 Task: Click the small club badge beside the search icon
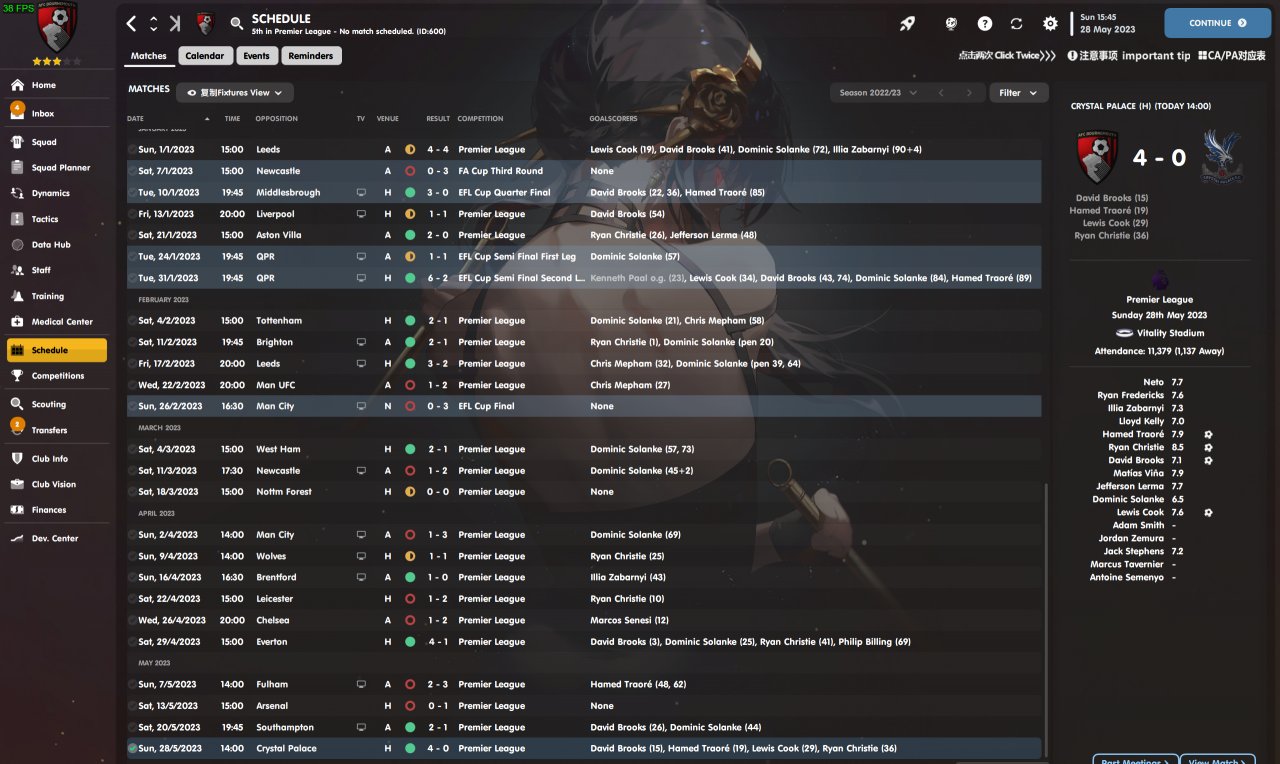tap(205, 23)
